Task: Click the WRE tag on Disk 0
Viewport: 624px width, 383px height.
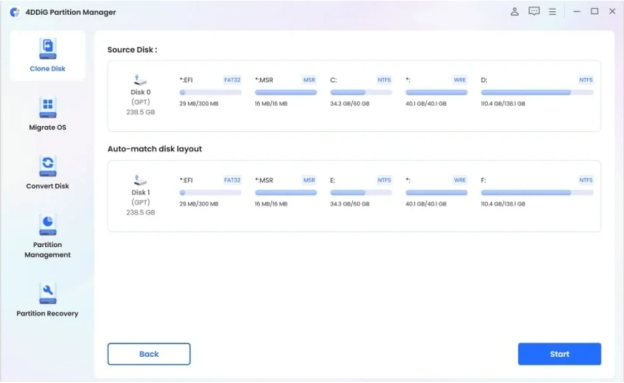Action: pyautogui.click(x=460, y=80)
